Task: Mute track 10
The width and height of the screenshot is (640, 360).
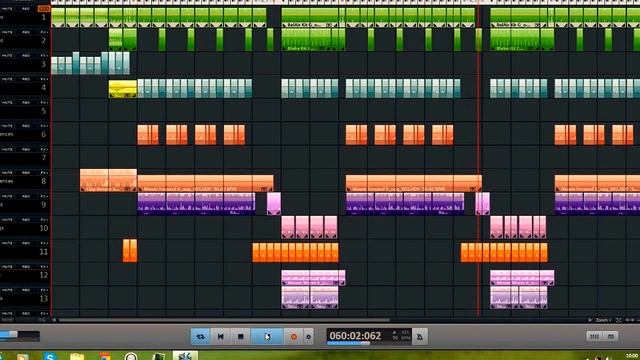Action: click(7, 220)
